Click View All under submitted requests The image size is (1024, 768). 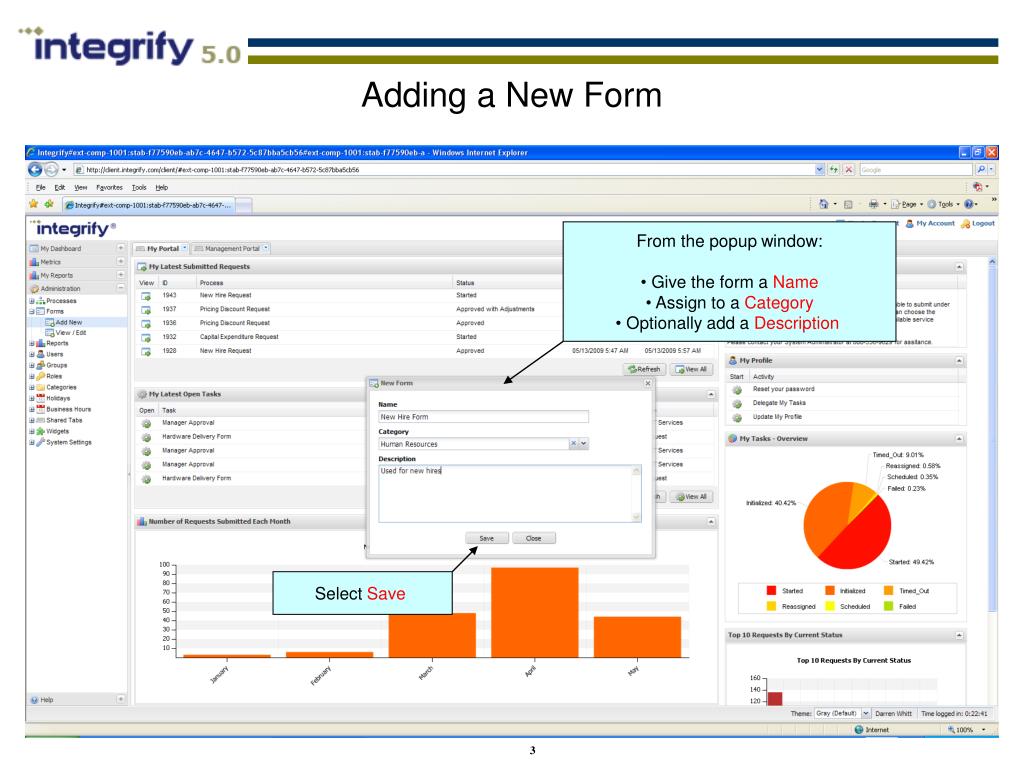tap(691, 370)
